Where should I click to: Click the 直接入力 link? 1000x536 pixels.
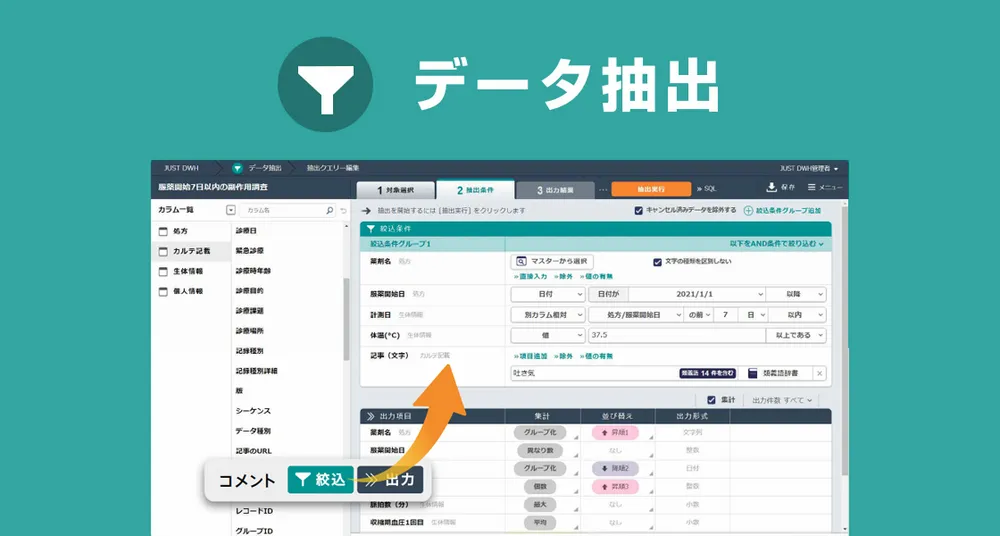click(x=530, y=277)
